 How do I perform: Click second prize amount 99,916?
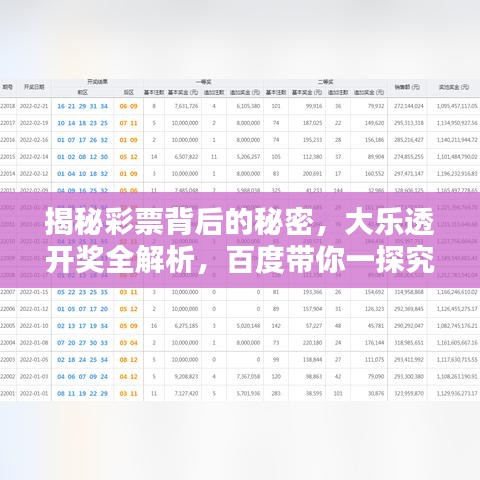[x=314, y=106]
